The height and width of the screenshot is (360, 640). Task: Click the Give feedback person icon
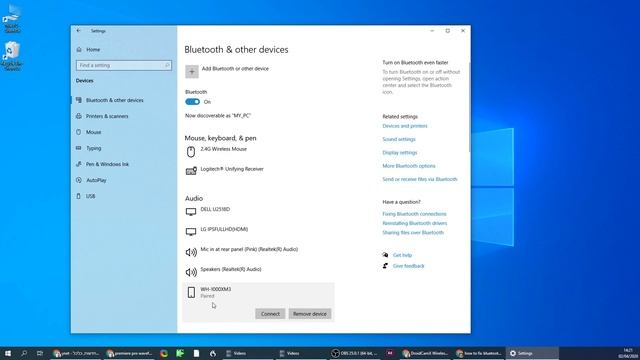385,266
